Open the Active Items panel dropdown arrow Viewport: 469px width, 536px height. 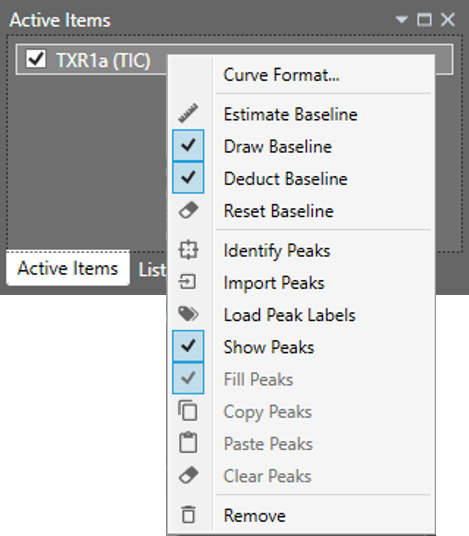(x=402, y=19)
